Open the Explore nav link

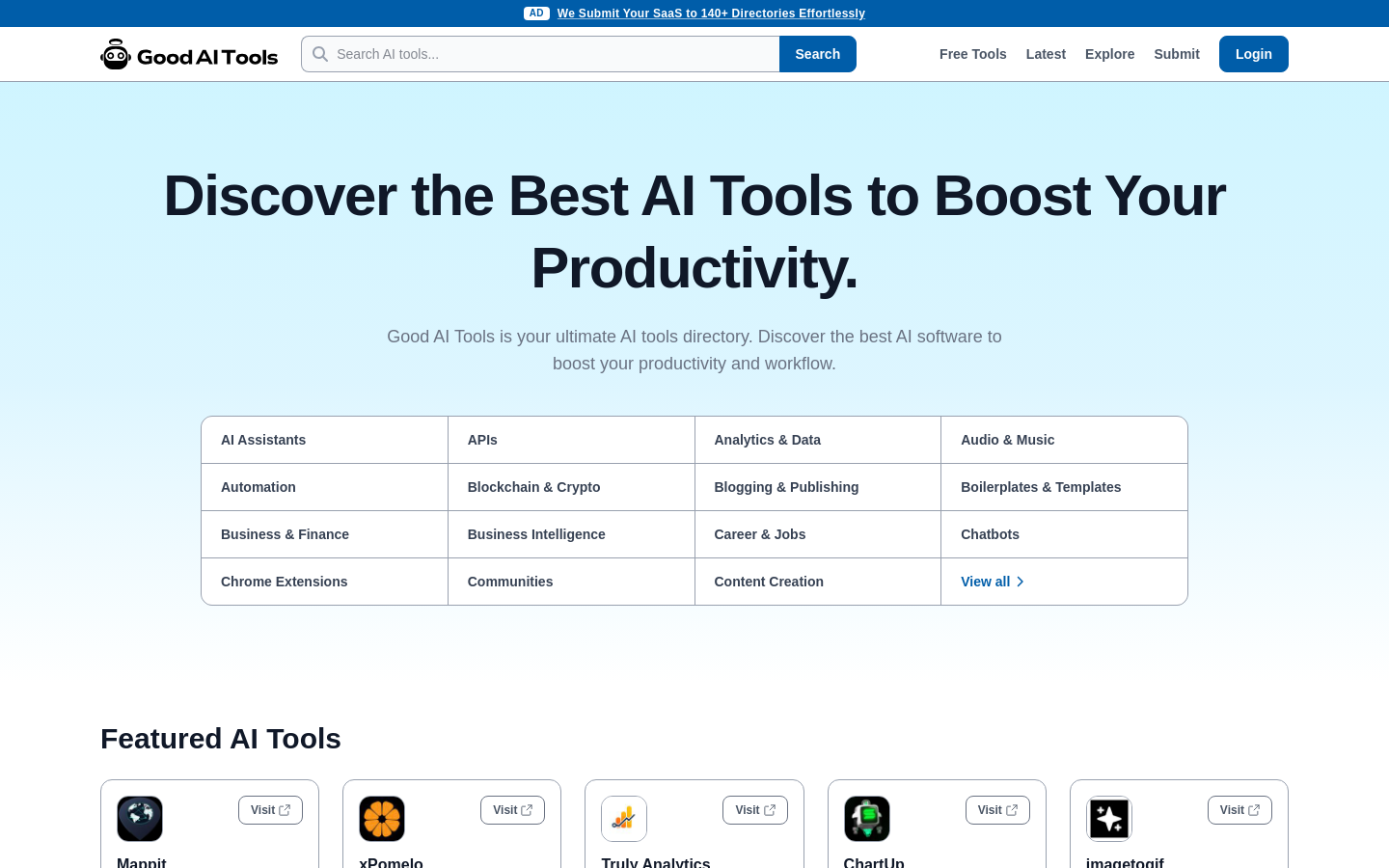click(1109, 54)
